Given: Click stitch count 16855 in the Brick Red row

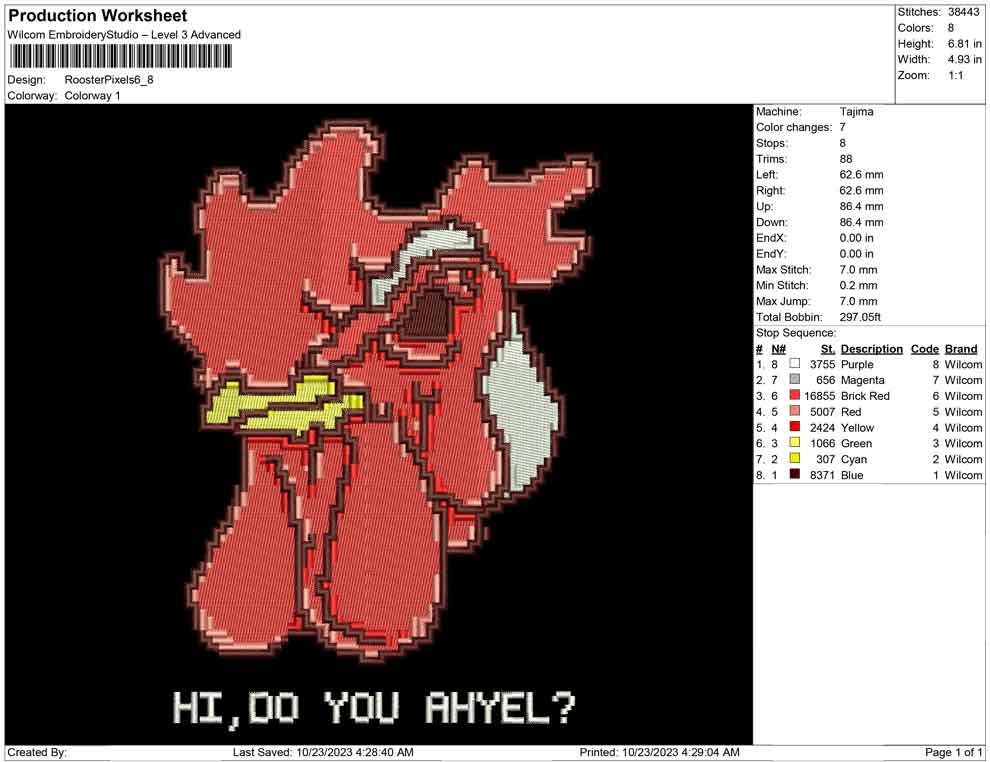Looking at the screenshot, I should coord(820,396).
